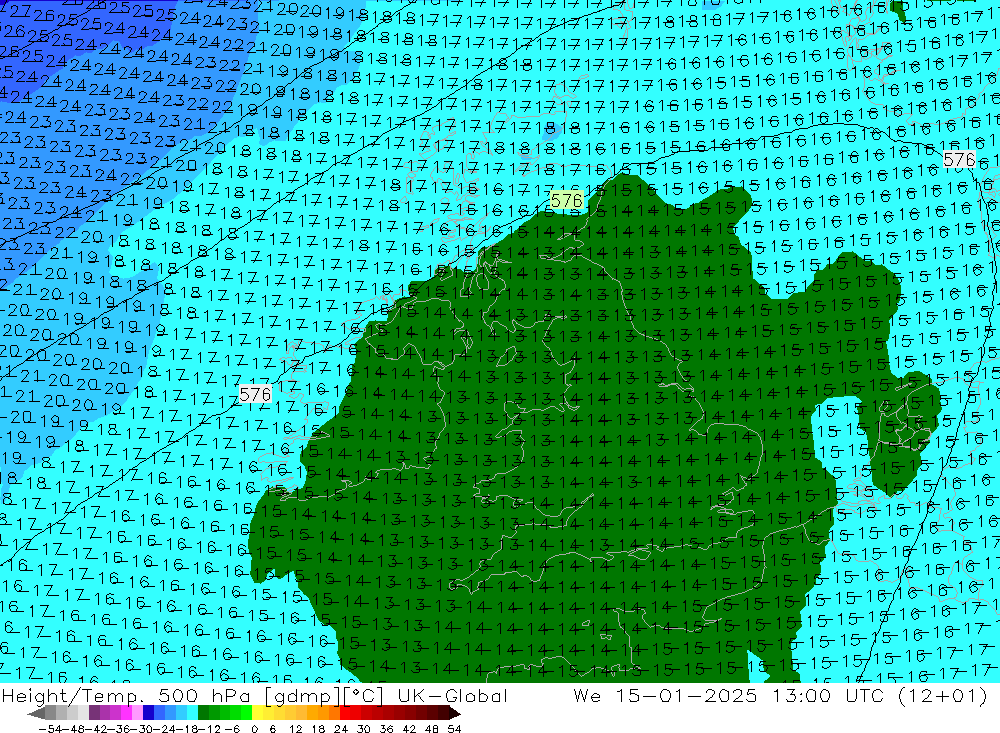Click the bright magenta legend swatch

(x=127, y=713)
